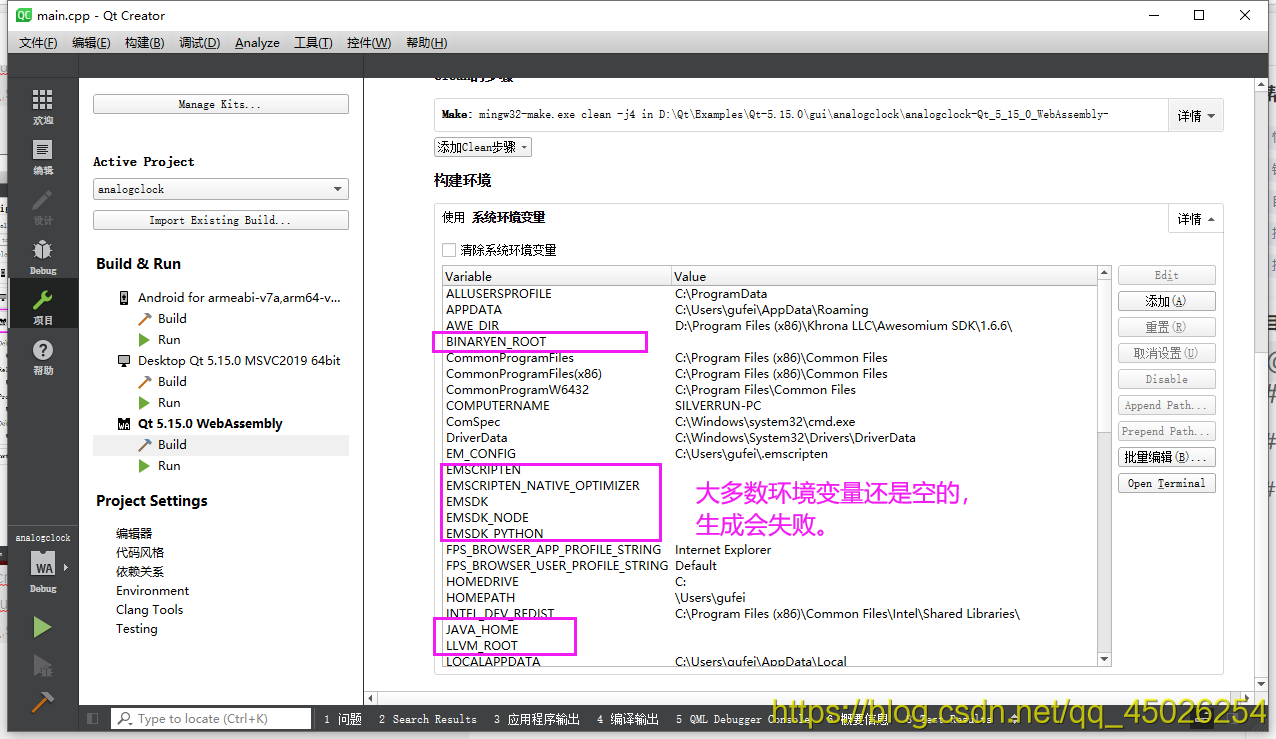The width and height of the screenshot is (1276, 739).
Task: Click the Manage Kits button
Action: (x=220, y=103)
